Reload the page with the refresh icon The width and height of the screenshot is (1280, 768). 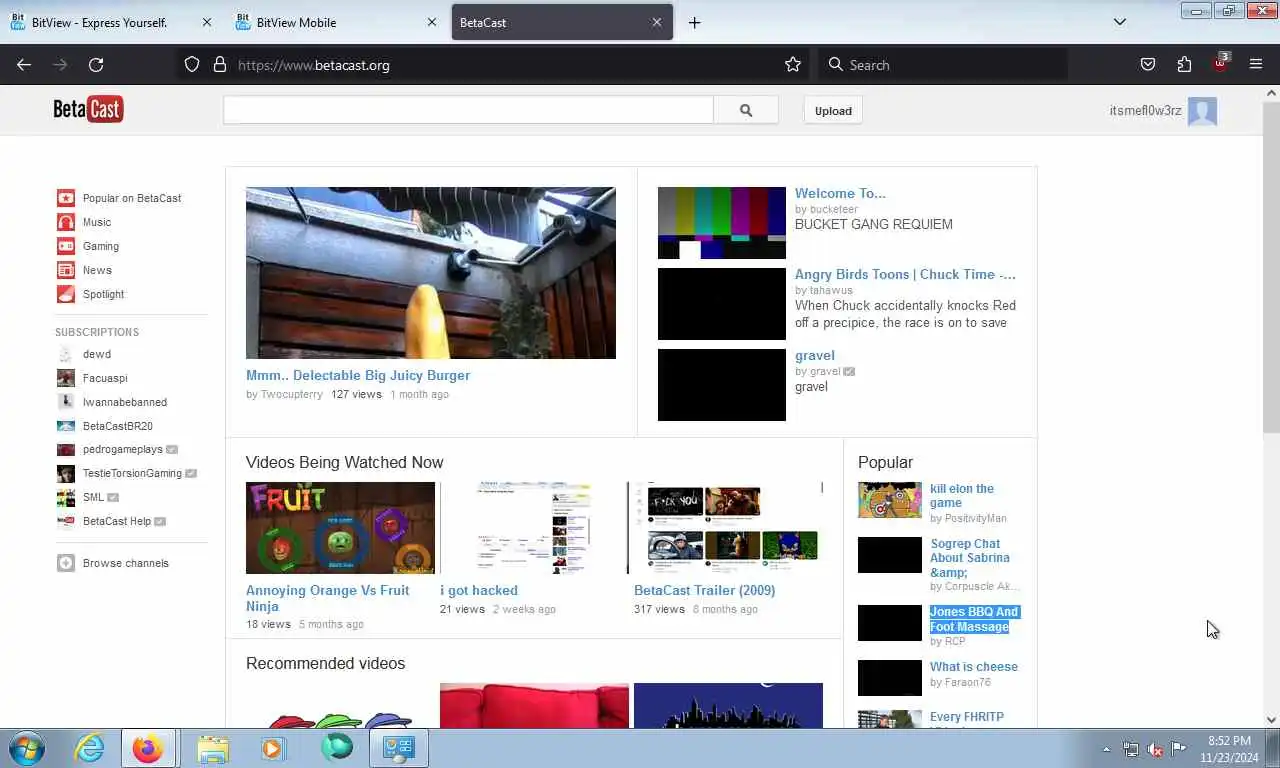pyautogui.click(x=96, y=65)
